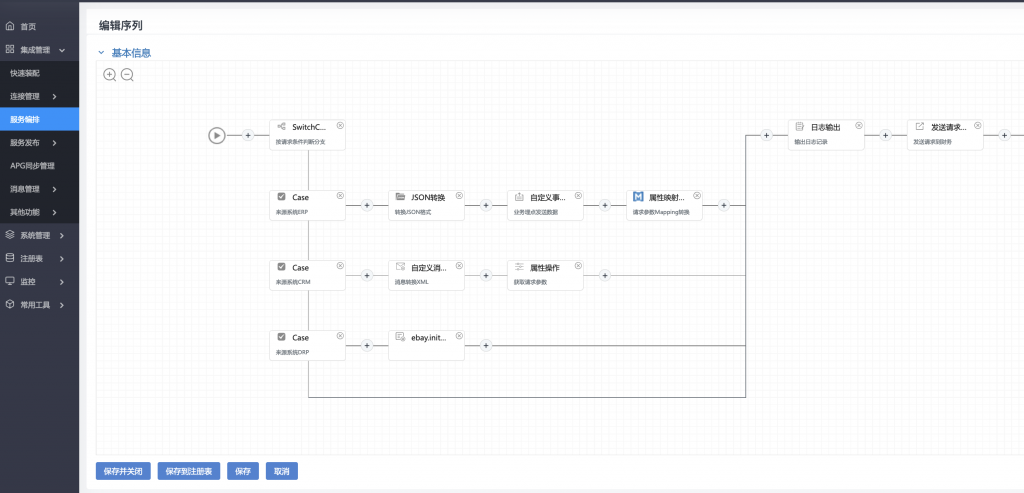Click the 保存并关闭 button

123,471
